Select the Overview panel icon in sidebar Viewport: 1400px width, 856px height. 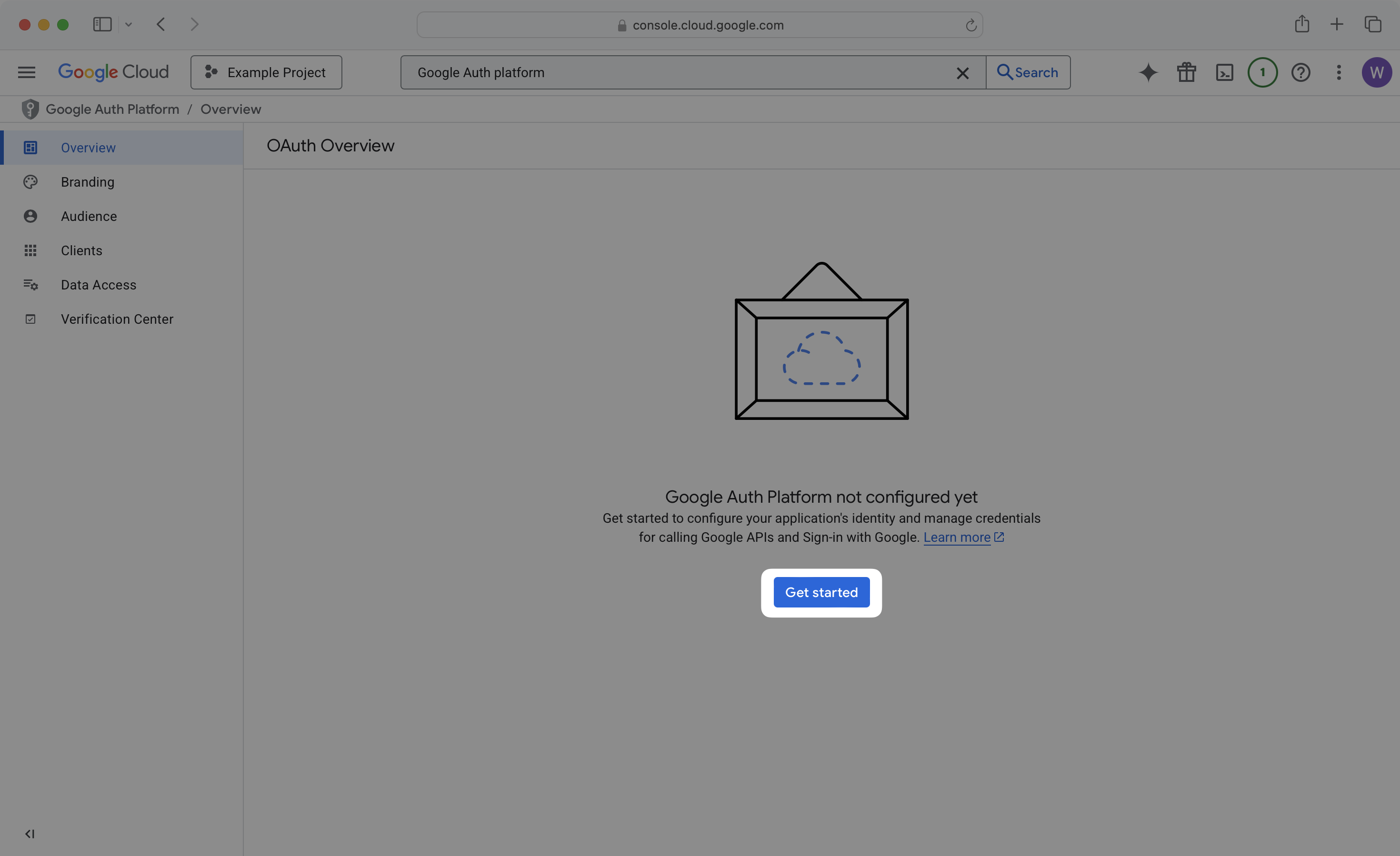tap(30, 147)
